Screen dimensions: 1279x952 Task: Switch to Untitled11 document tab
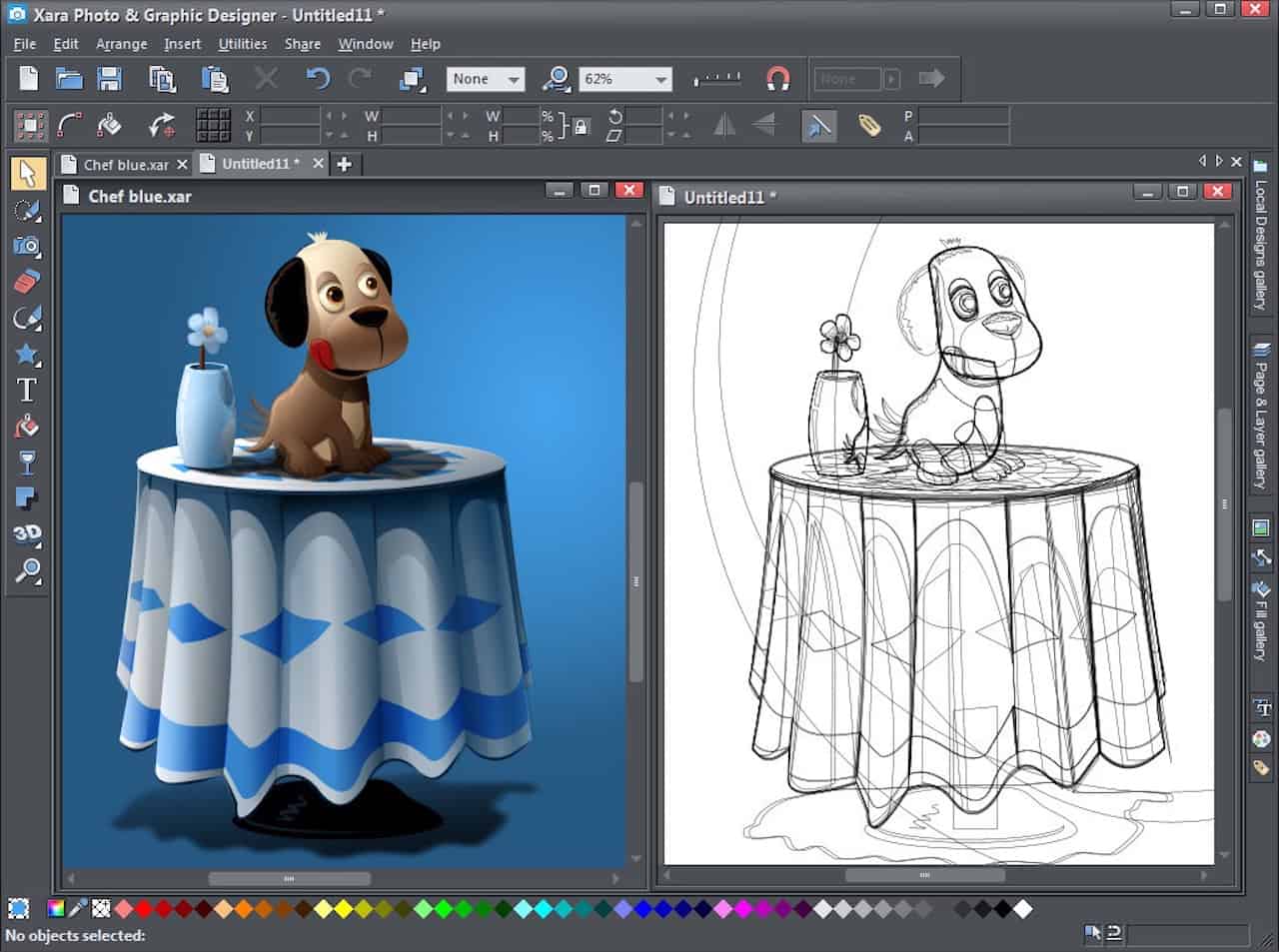click(259, 164)
